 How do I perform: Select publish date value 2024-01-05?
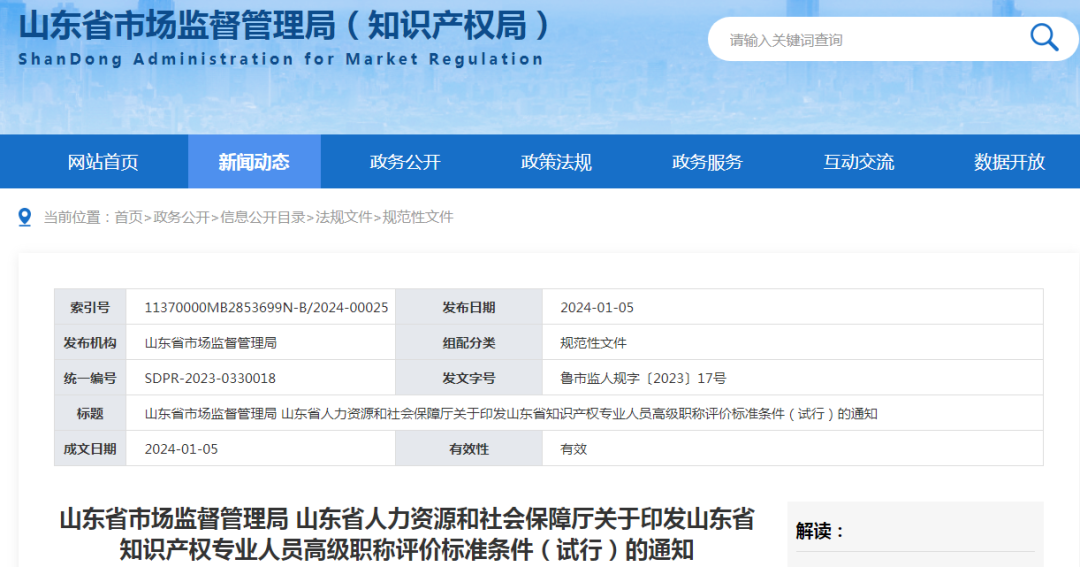point(596,307)
